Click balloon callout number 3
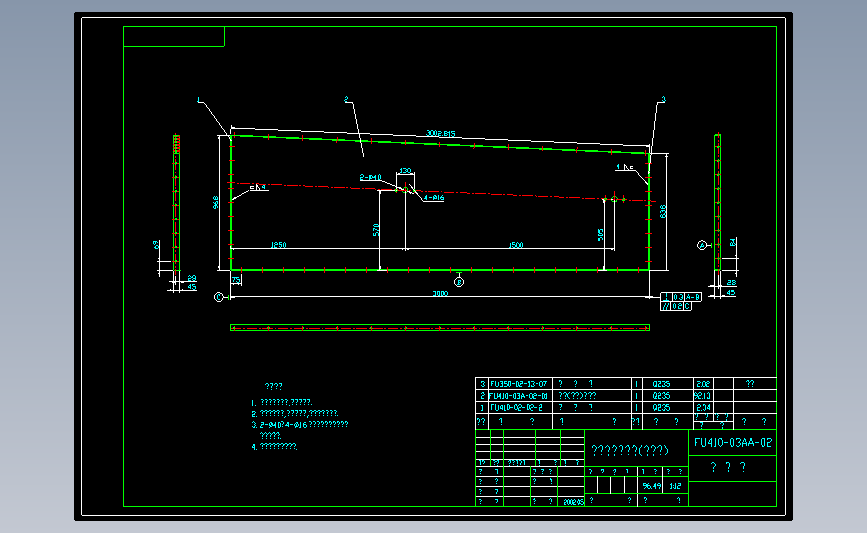Viewport: 867px width, 533px height. tap(663, 100)
